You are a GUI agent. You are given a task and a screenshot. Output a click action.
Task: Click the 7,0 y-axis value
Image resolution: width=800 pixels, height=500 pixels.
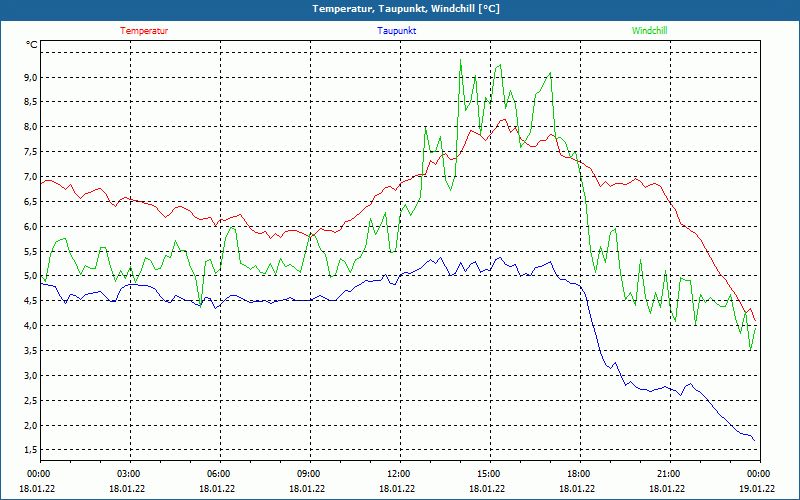pyautogui.click(x=31, y=177)
